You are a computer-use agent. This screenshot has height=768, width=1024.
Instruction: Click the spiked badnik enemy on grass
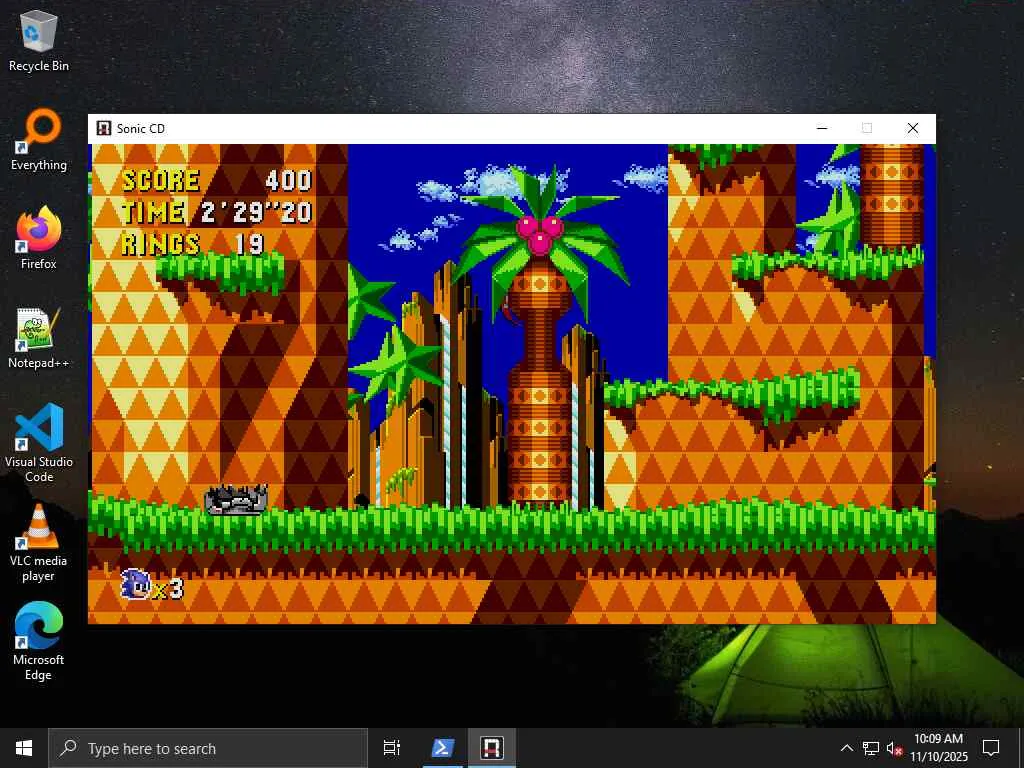236,500
